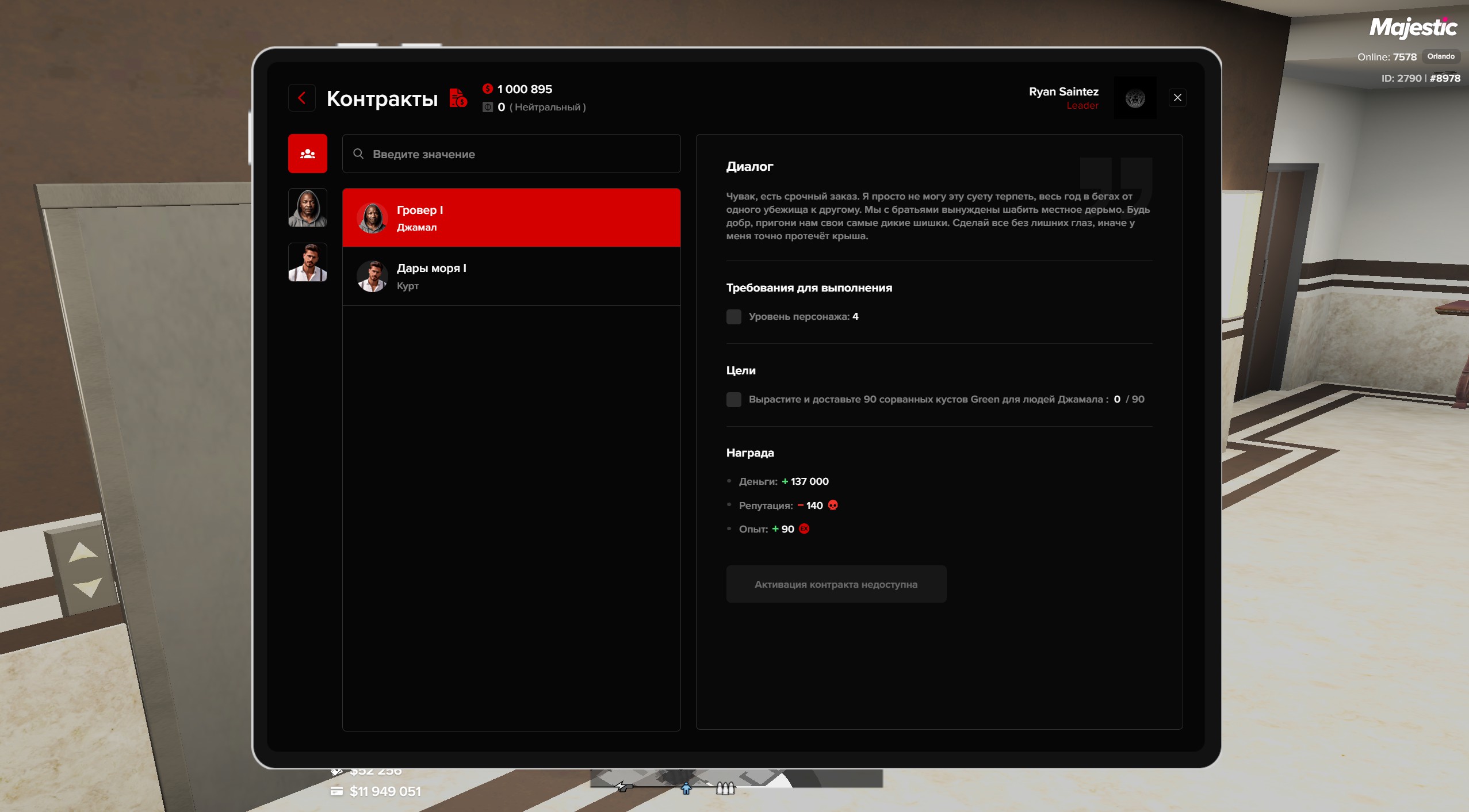The height and width of the screenshot is (812, 1469).
Task: Click the contracts document icon by title
Action: (x=458, y=98)
